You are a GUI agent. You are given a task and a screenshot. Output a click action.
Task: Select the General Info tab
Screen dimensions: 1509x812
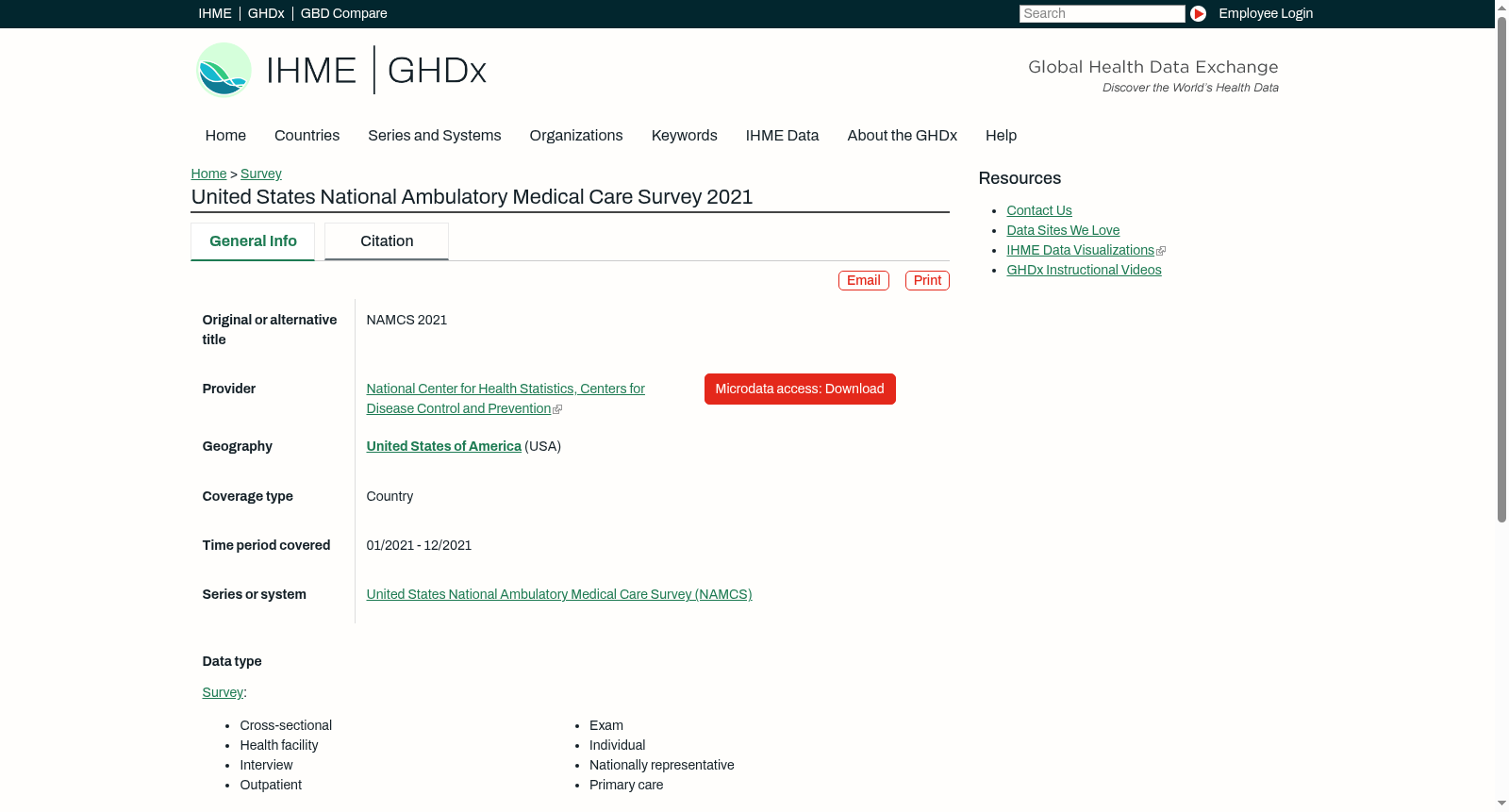click(253, 241)
